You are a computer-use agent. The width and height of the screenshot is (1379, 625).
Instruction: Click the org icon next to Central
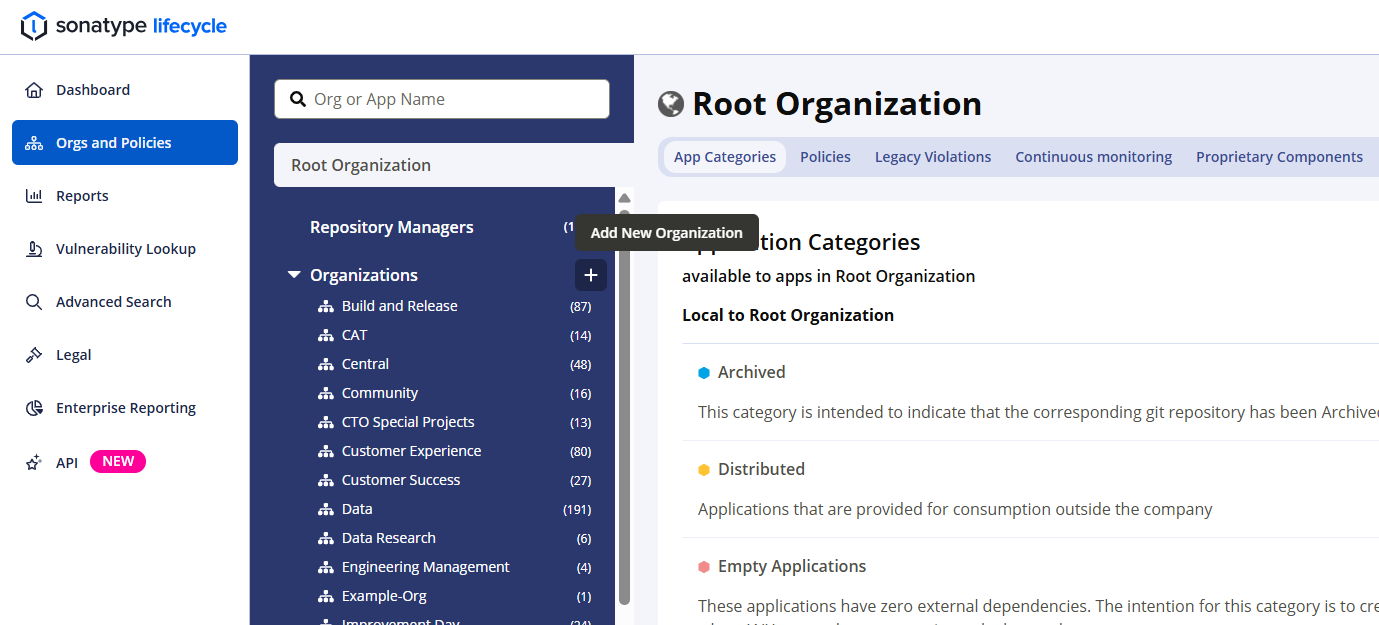[x=325, y=364]
